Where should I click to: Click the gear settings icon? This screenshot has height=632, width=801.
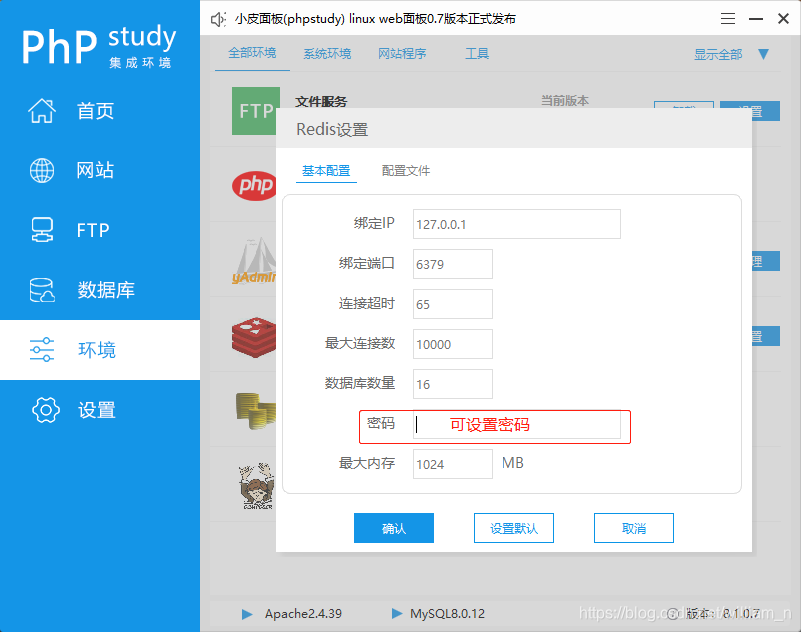(45, 410)
